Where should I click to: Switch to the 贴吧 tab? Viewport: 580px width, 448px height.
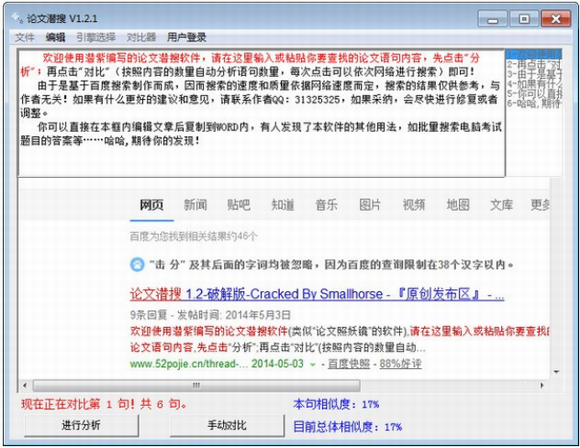pyautogui.click(x=239, y=205)
